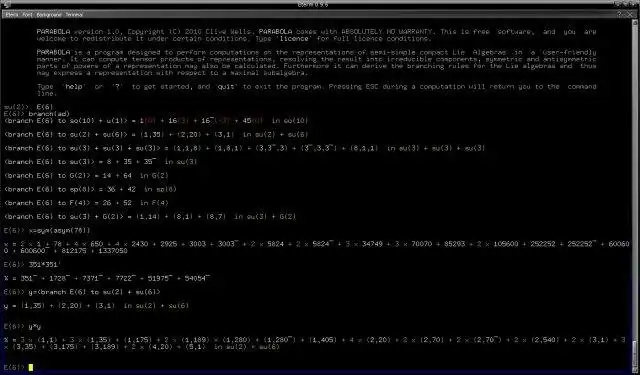Click the word 'licence' in the banner
640x375 pixels.
(x=294, y=39)
